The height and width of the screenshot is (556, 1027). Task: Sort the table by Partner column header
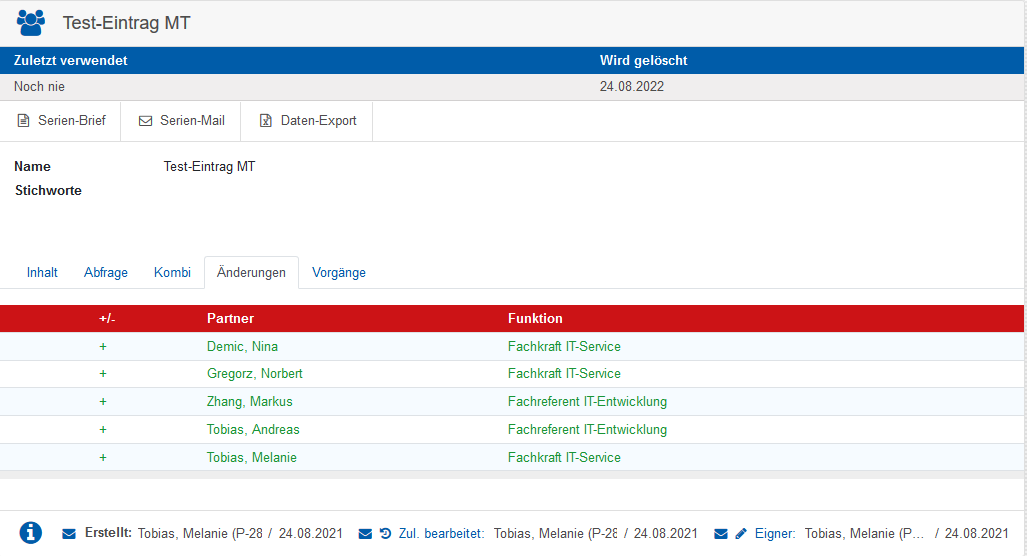tap(230, 319)
